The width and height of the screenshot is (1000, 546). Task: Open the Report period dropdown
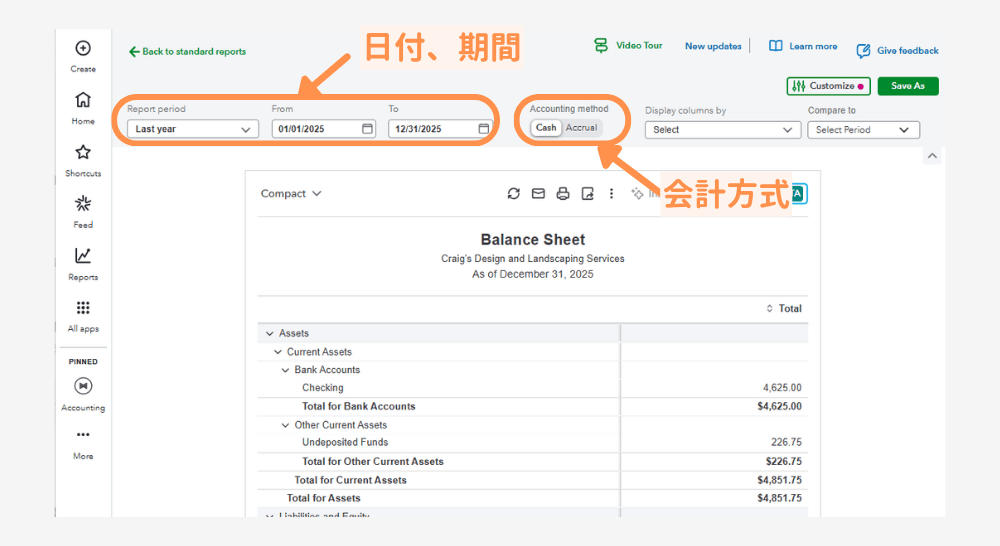(x=193, y=129)
